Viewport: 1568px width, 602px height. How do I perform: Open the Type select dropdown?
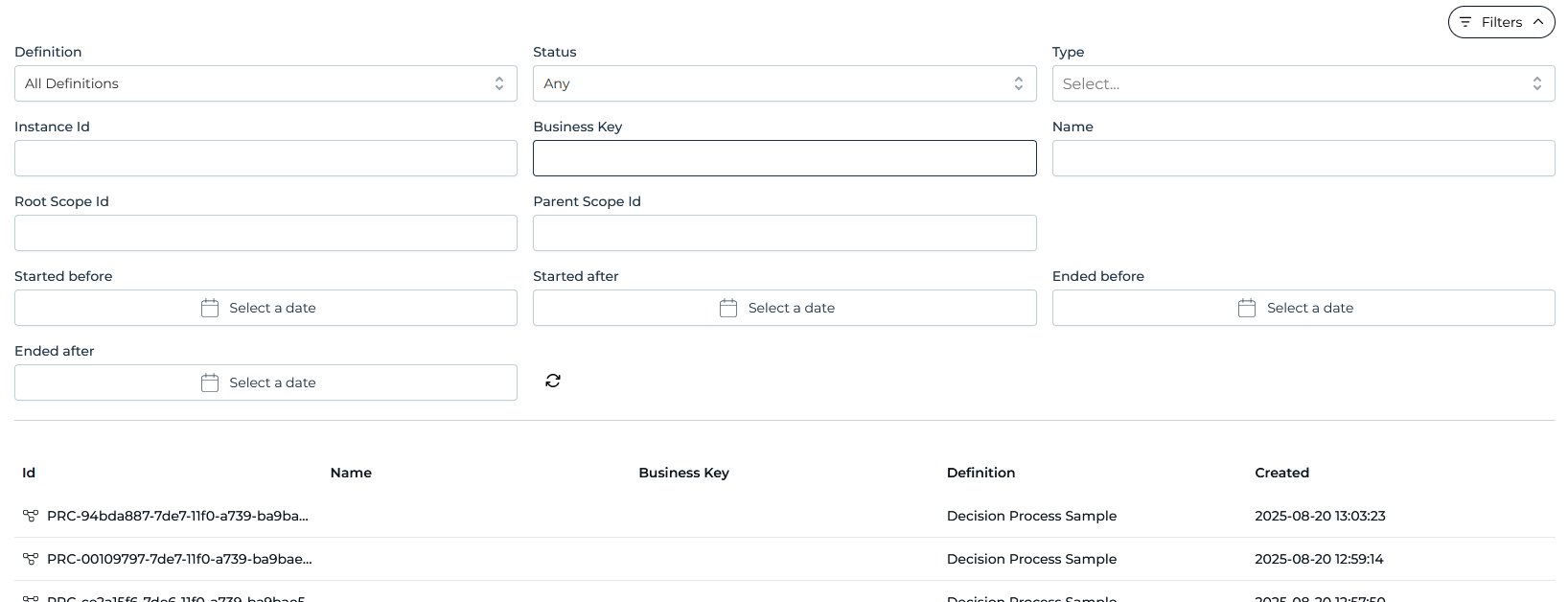[x=1303, y=83]
